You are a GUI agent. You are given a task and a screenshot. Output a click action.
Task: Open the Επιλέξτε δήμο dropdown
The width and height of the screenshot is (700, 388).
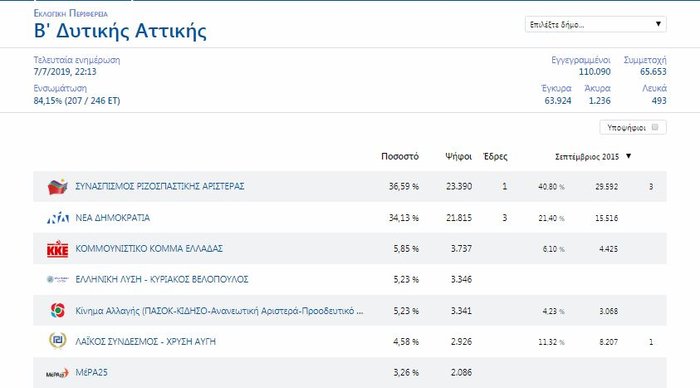(596, 25)
